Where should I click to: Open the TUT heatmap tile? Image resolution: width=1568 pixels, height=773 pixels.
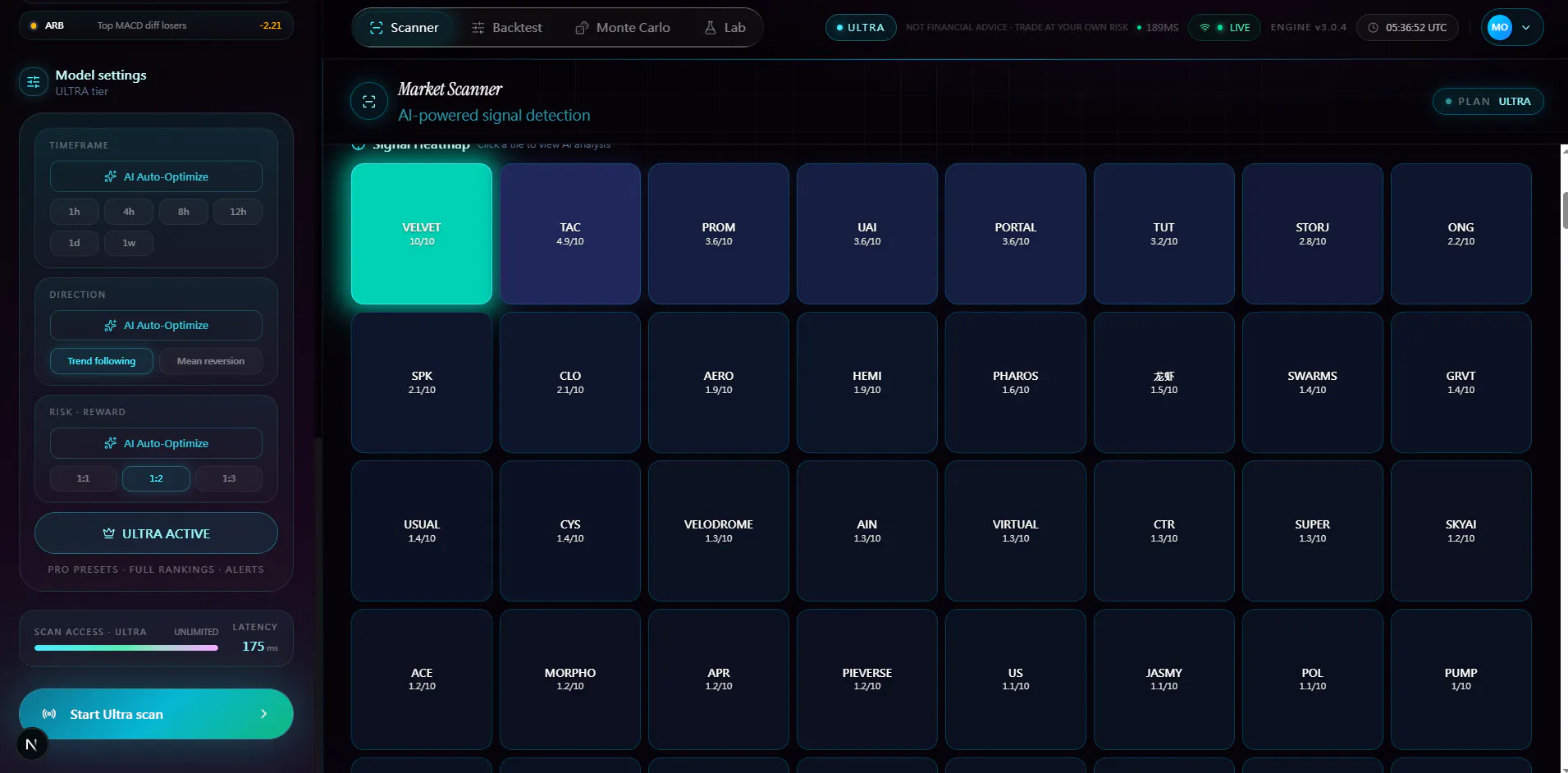pos(1164,234)
